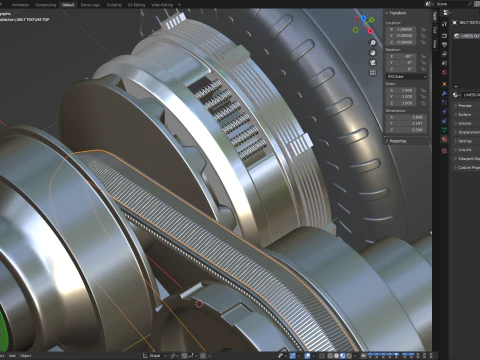480x360 pixels.
Task: Open the Output properties printer icon
Action: point(444,44)
